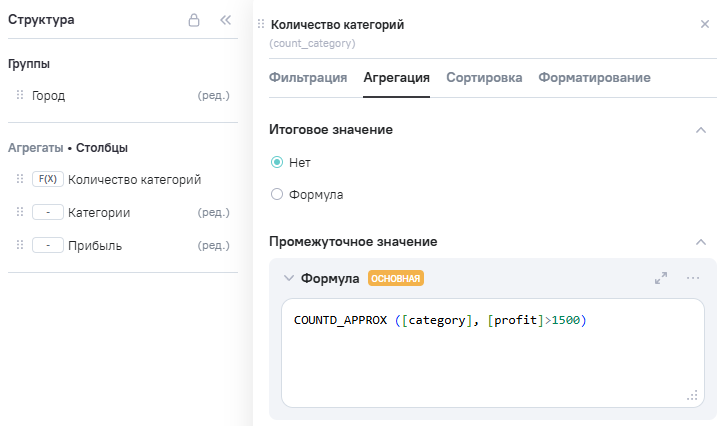Collapse the Итоговое значение section
This screenshot has width=726, height=426.
point(700,130)
